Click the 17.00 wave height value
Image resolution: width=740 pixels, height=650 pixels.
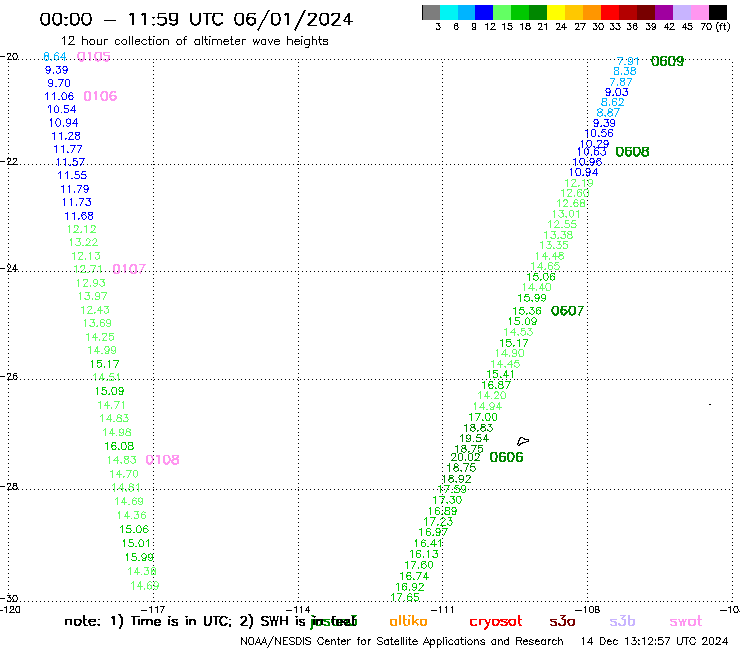483,417
